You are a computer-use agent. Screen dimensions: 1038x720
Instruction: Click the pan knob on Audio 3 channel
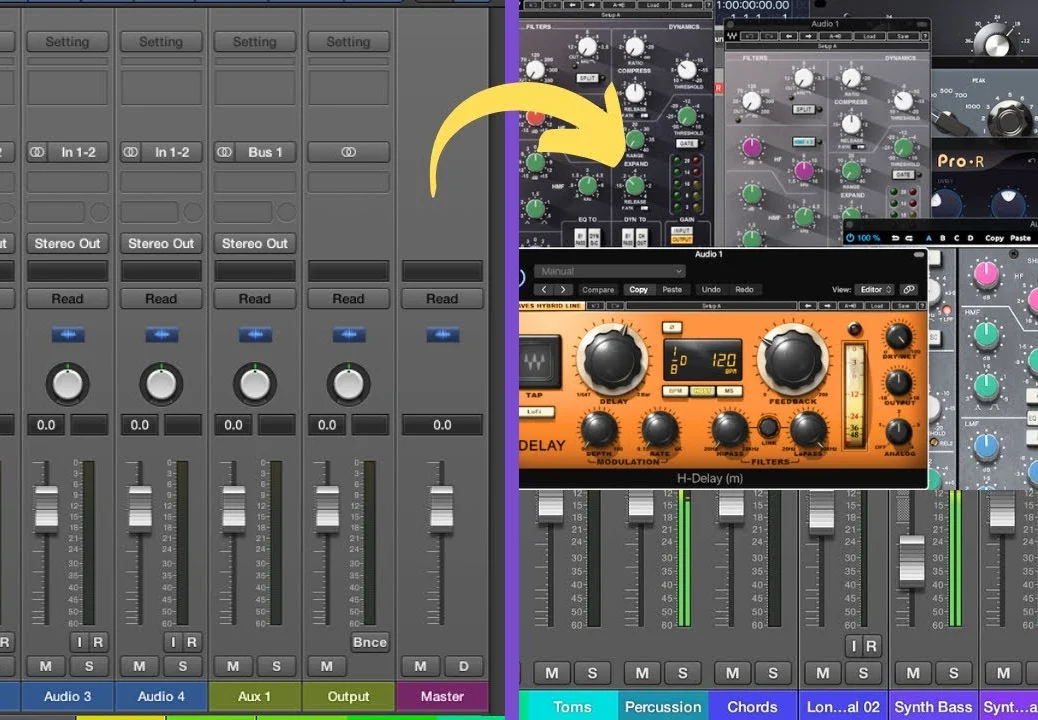coord(68,384)
